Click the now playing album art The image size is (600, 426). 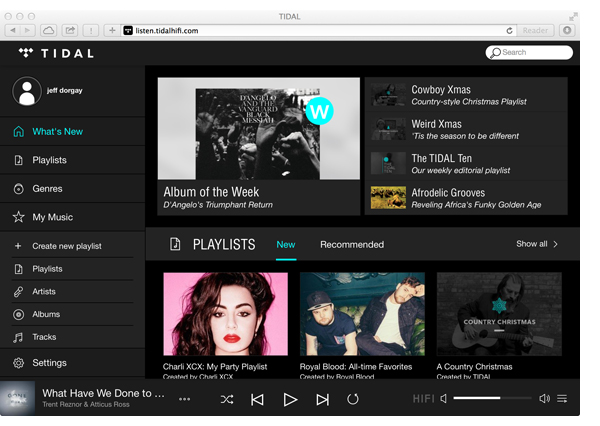point(18,398)
